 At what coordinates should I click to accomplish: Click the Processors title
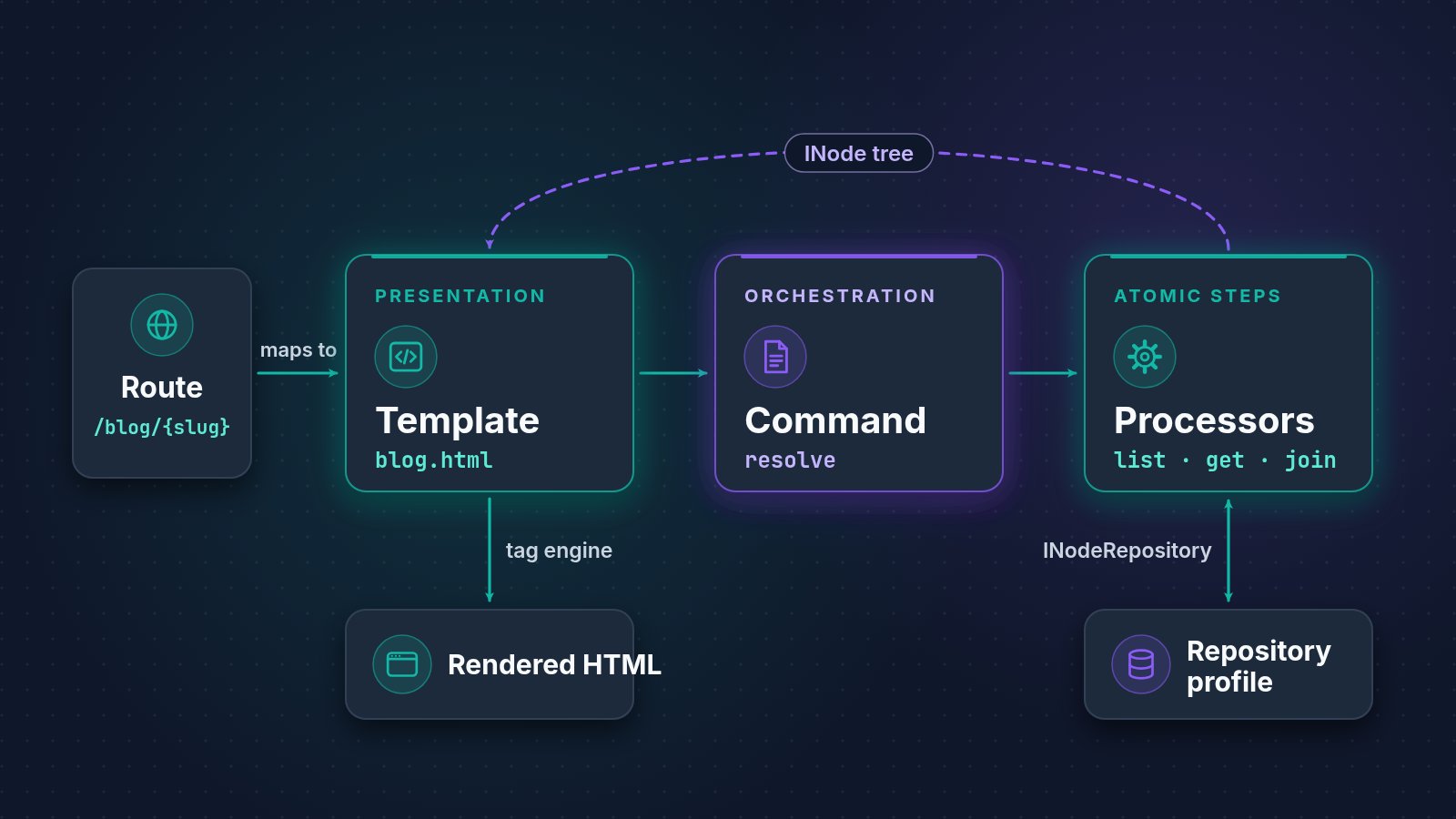click(1214, 420)
